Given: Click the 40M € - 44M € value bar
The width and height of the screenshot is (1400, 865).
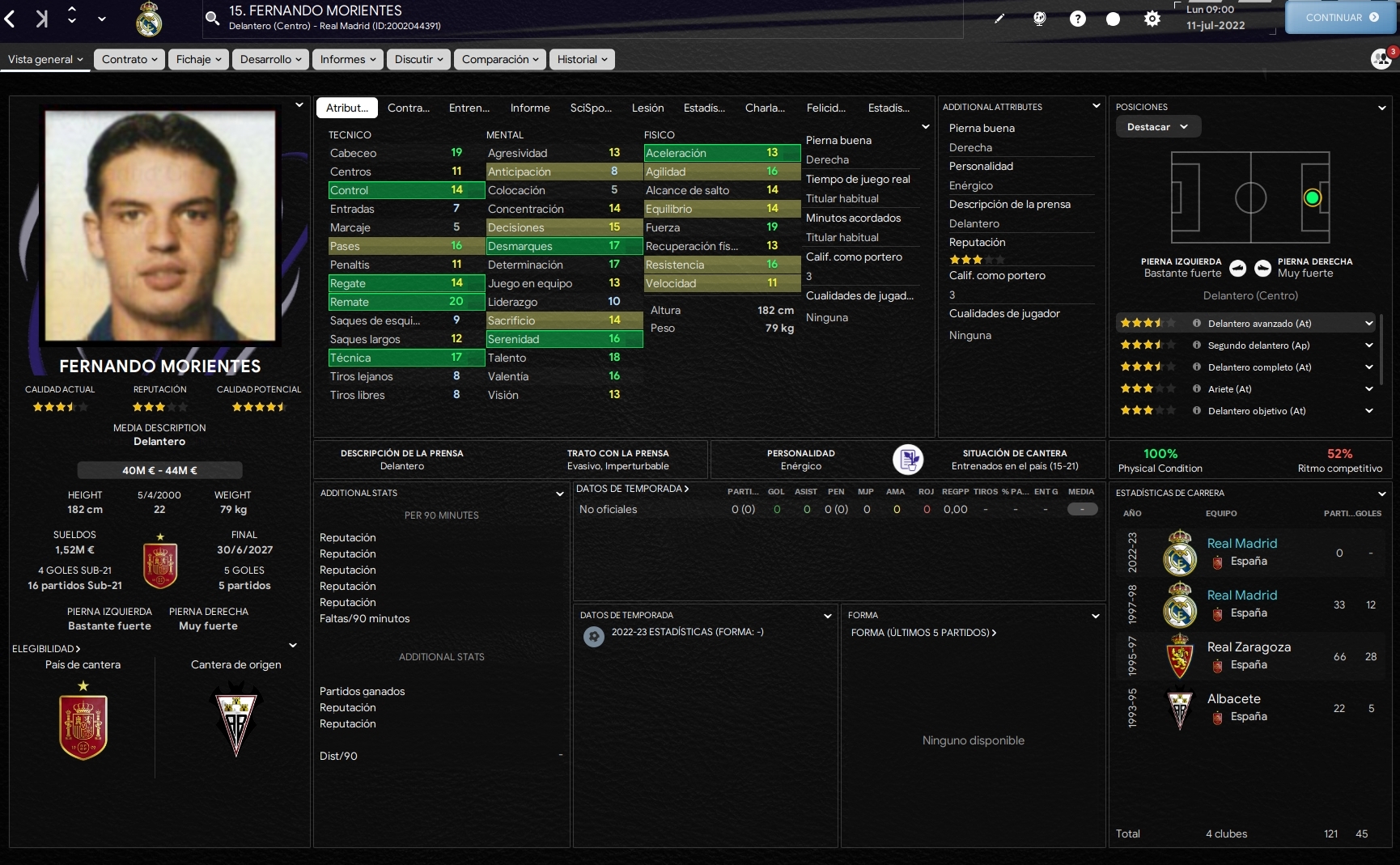Looking at the screenshot, I should (x=160, y=470).
